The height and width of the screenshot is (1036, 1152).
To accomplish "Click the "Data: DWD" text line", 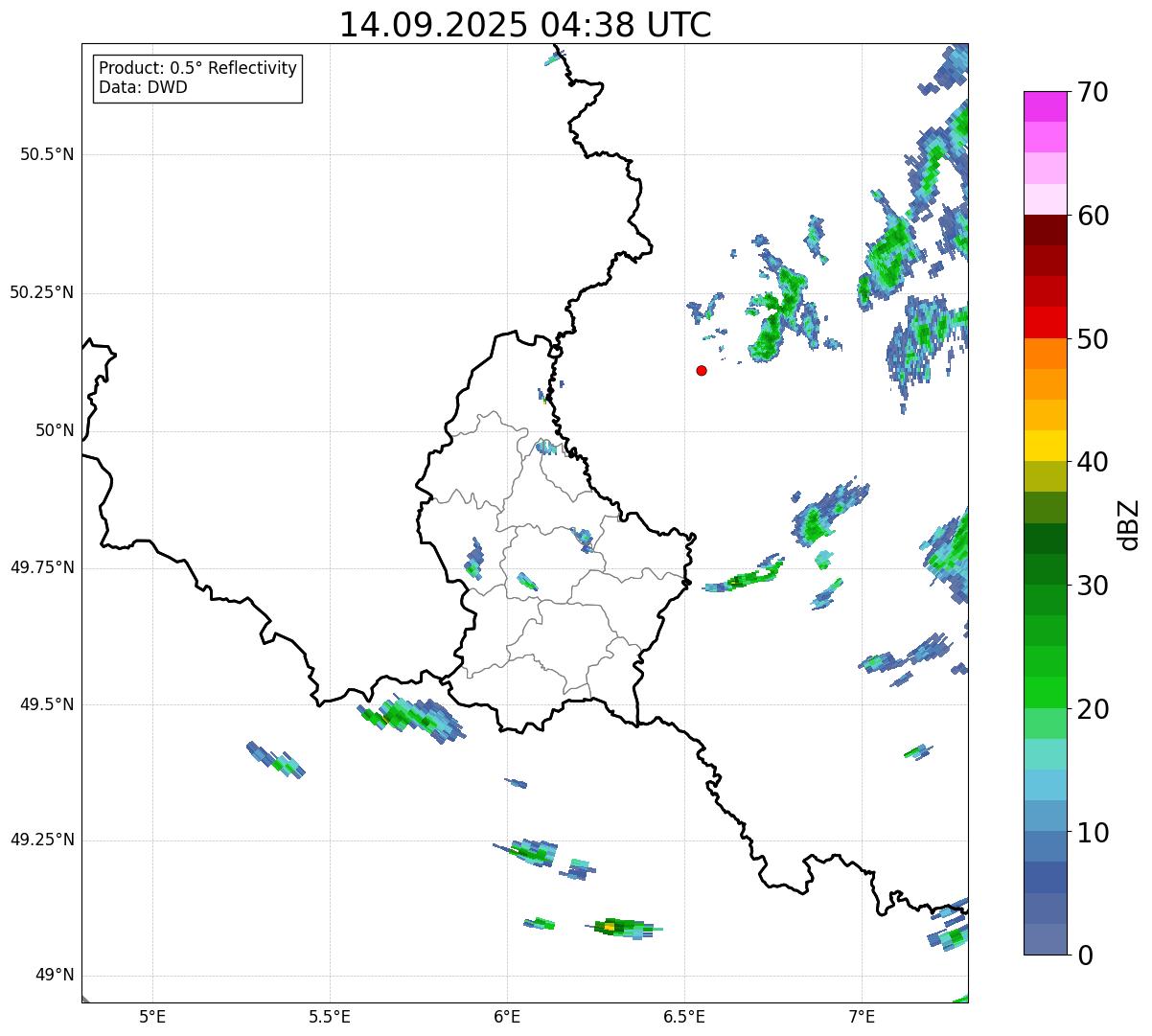I will coord(143,87).
